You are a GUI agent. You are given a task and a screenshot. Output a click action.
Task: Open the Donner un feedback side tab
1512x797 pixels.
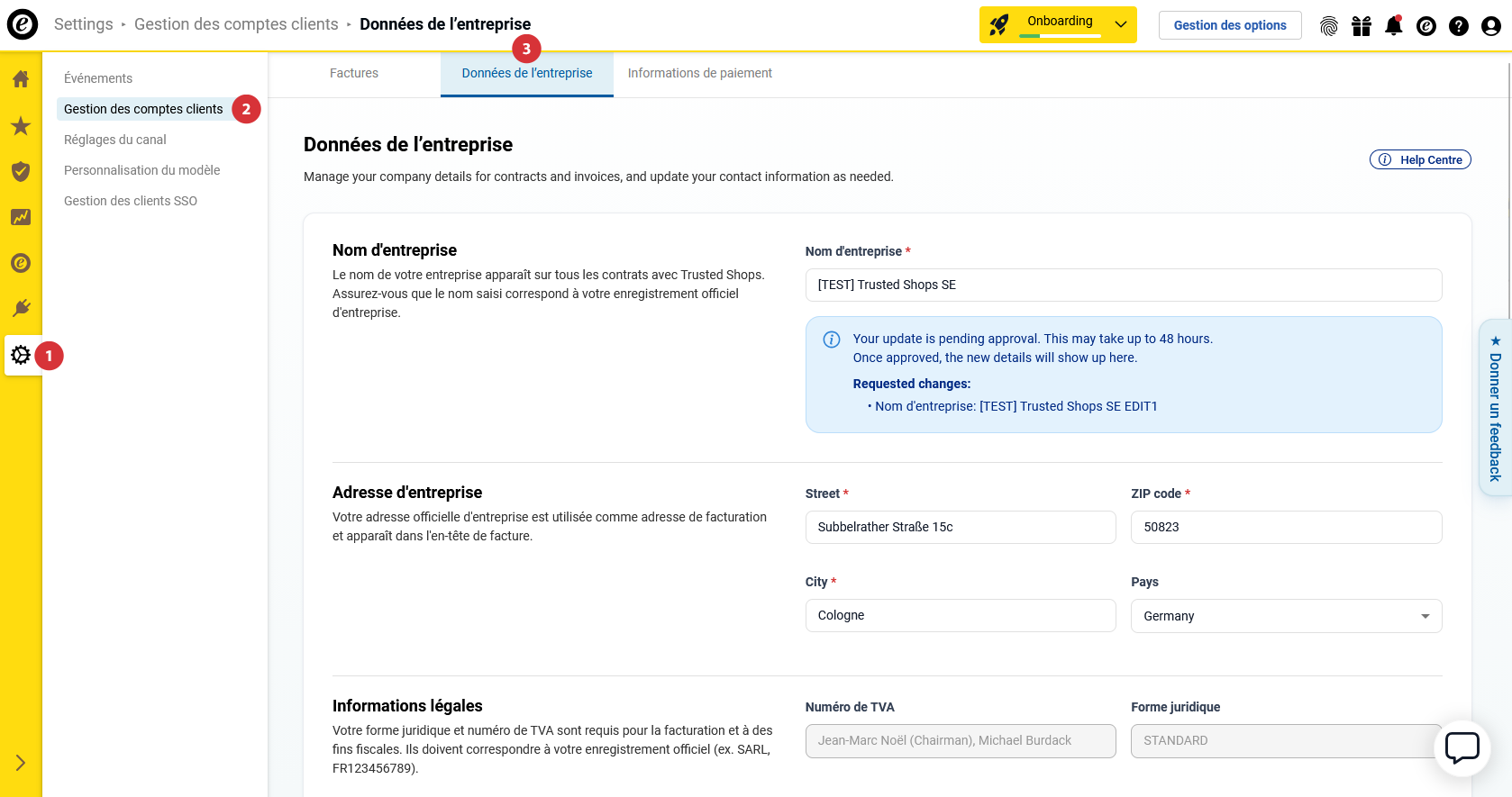click(1495, 408)
